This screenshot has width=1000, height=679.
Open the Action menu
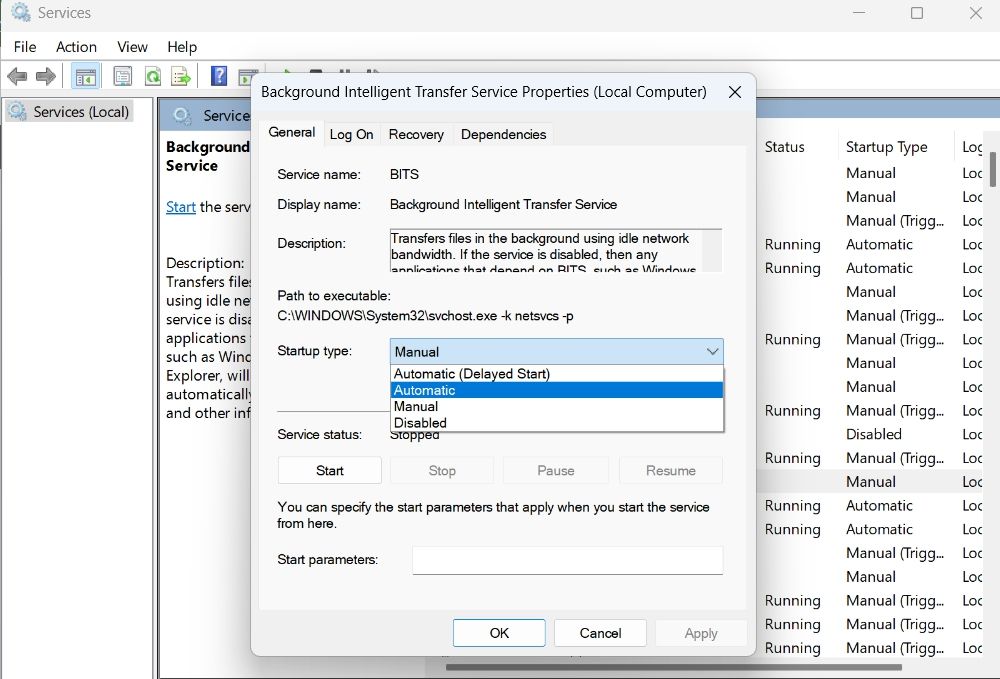76,47
